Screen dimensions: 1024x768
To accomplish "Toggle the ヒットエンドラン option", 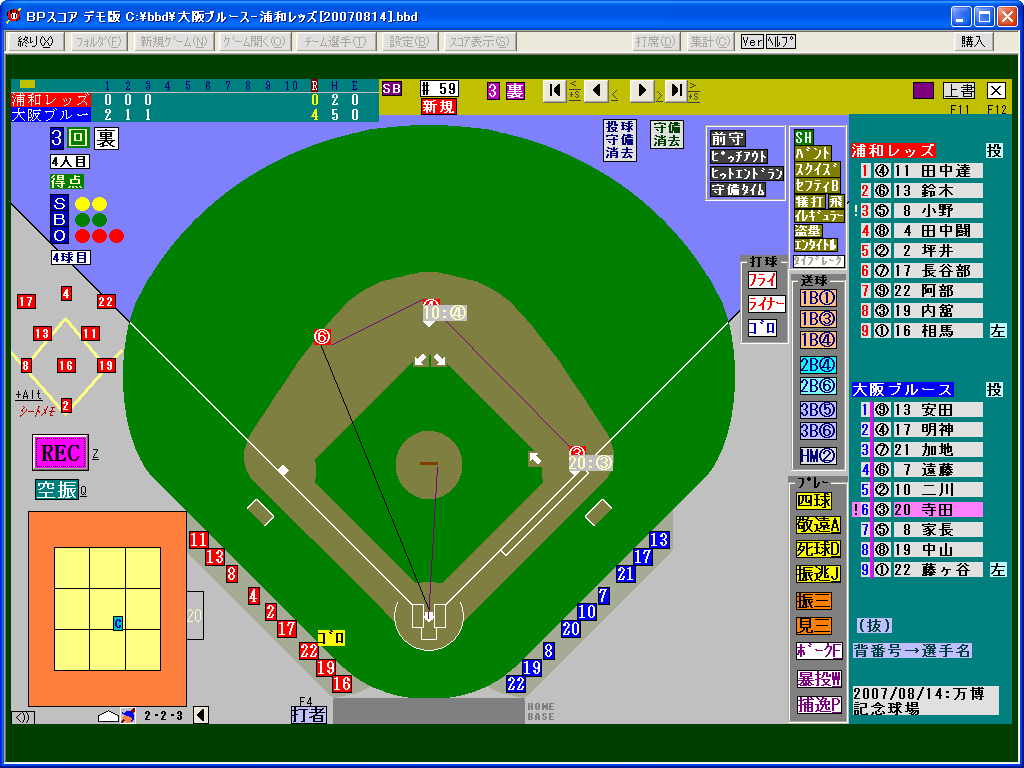I will [746, 174].
